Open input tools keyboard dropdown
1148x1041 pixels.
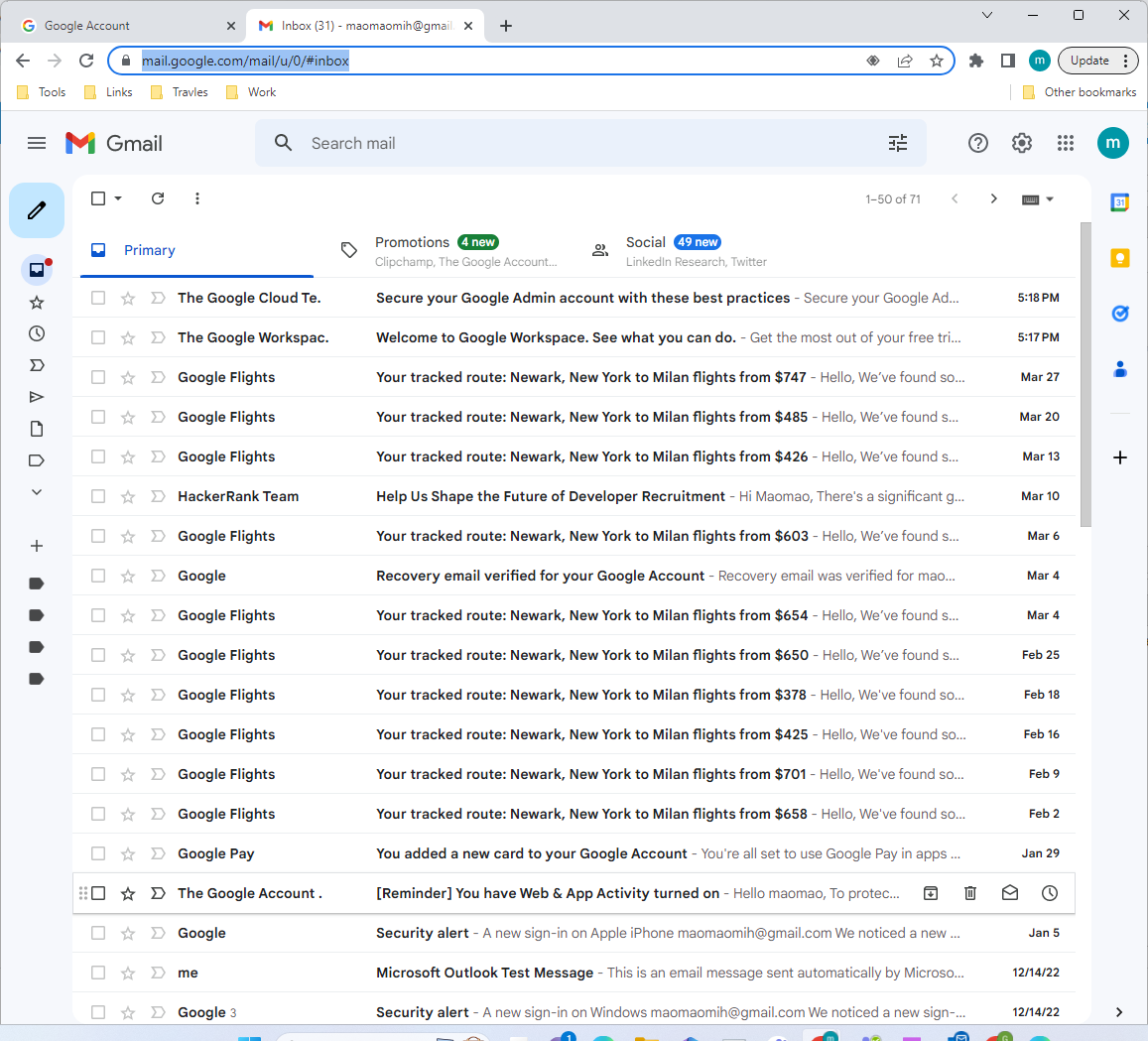coord(1038,199)
